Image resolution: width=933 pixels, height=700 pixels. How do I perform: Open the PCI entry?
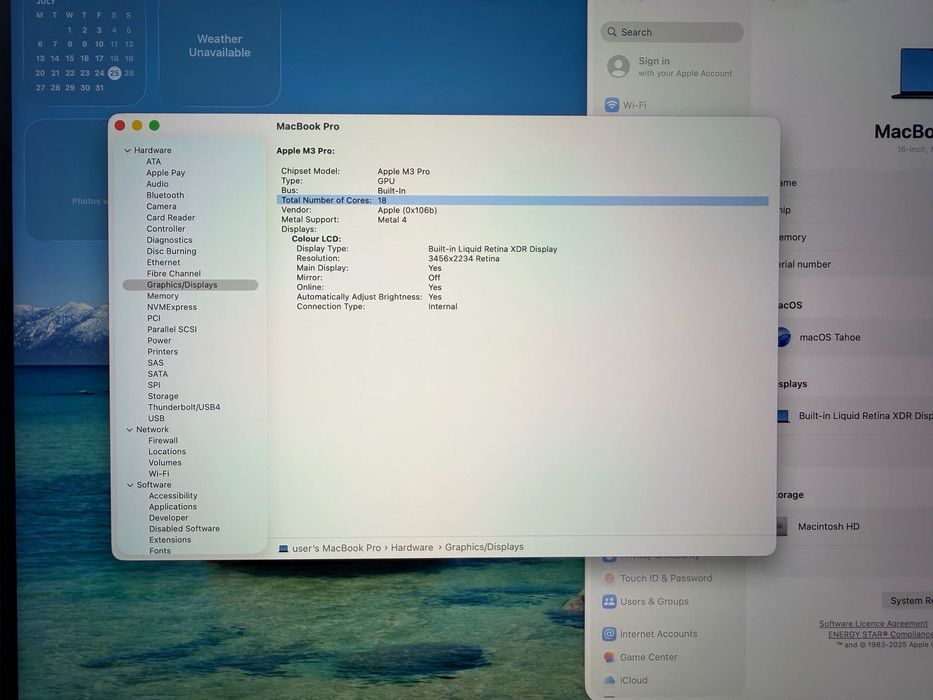tap(154, 318)
